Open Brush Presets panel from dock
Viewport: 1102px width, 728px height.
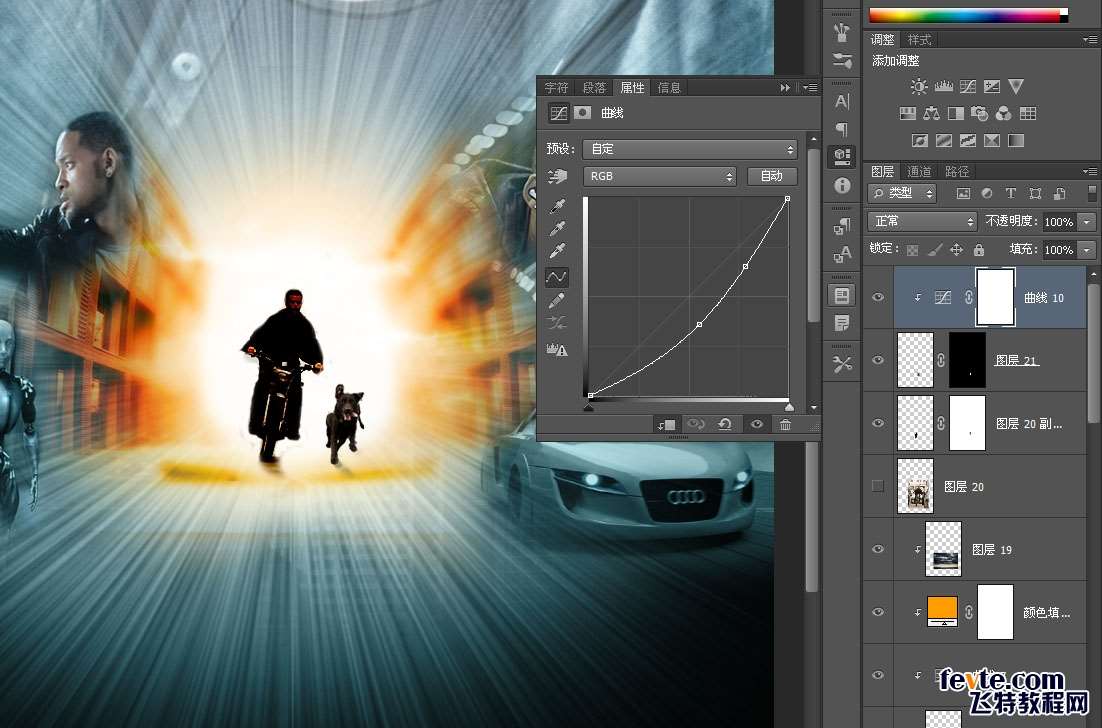(x=842, y=60)
